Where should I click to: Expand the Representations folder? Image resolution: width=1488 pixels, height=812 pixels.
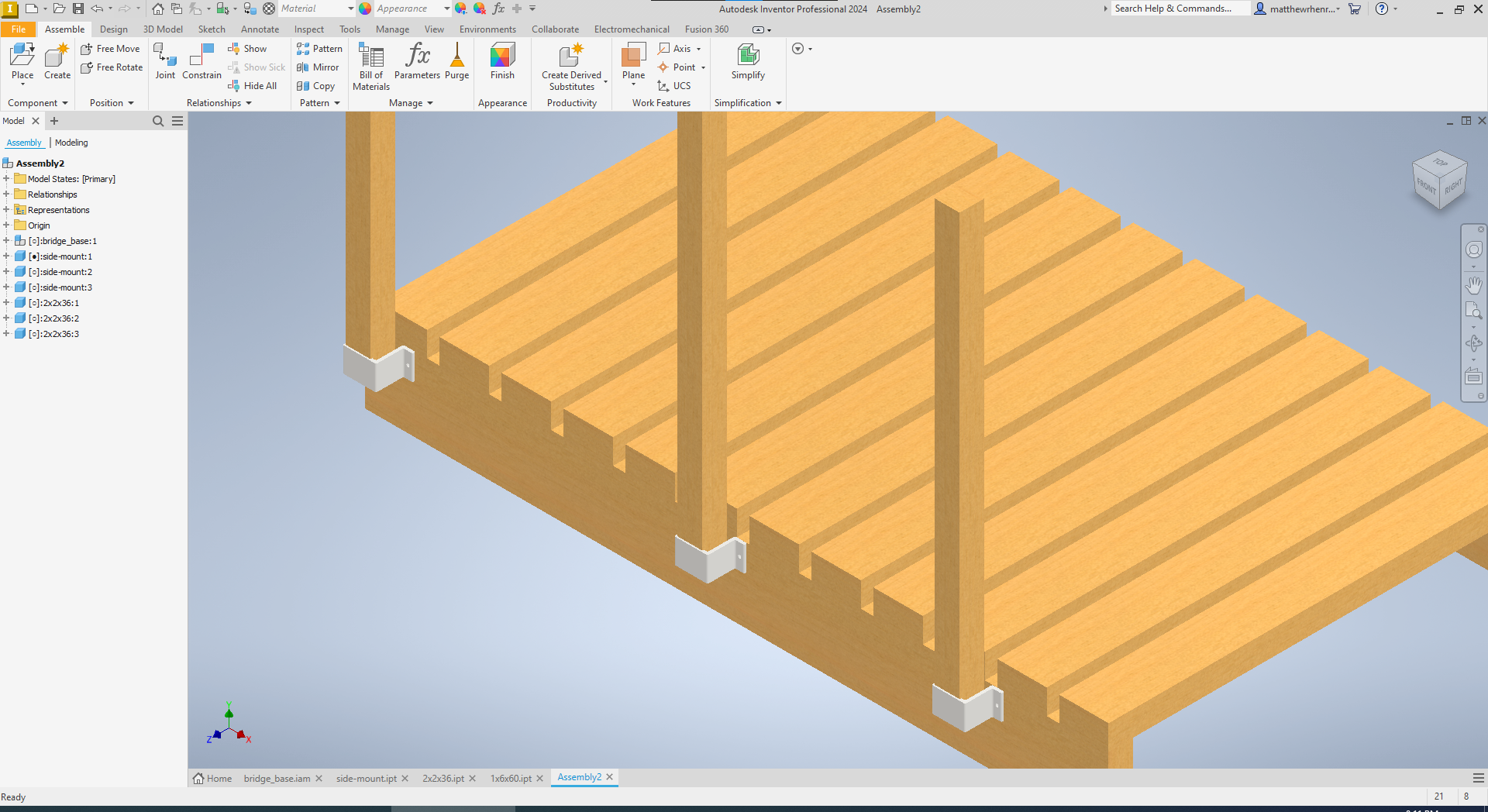(x=6, y=210)
